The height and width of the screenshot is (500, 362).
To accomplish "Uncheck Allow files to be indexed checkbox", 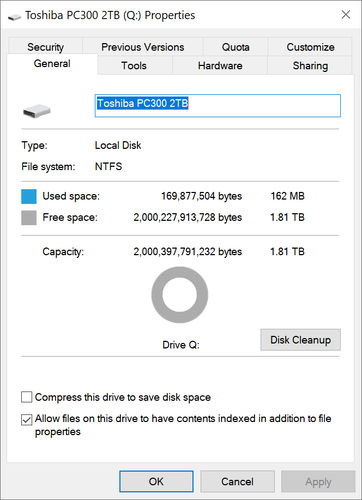I will pos(26,420).
